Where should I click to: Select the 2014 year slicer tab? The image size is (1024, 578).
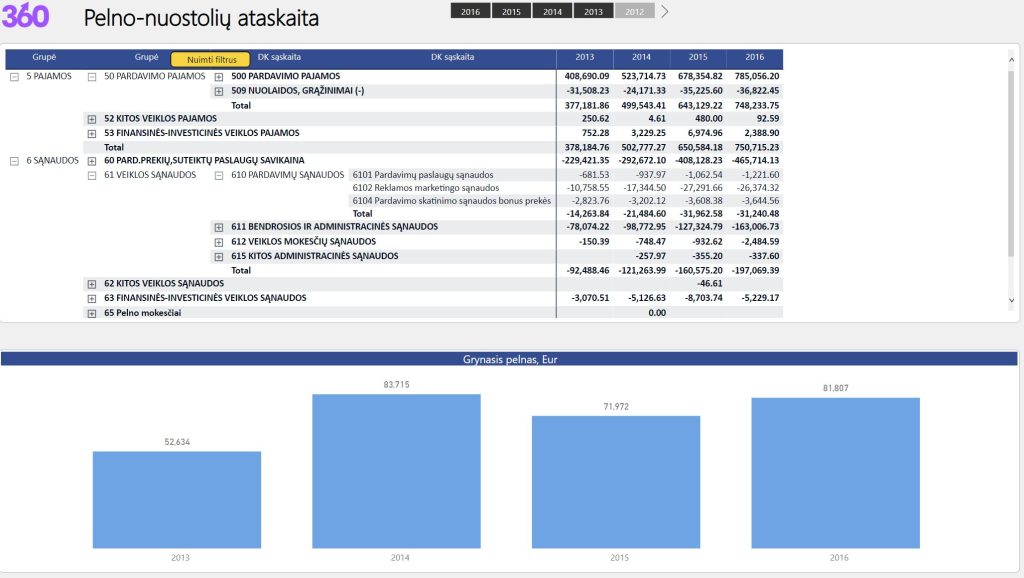[x=552, y=11]
